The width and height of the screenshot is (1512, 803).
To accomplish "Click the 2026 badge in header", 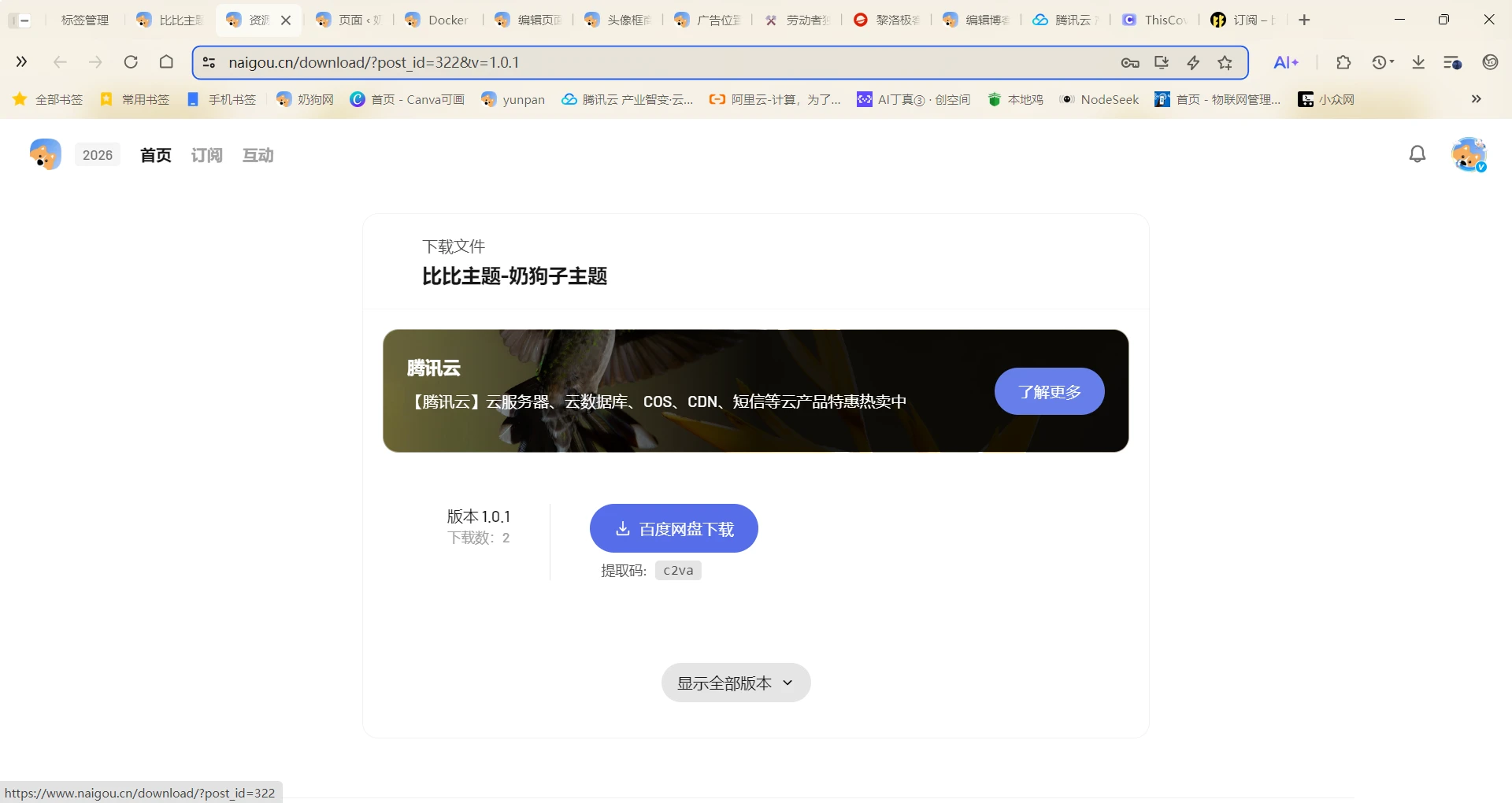I will [x=98, y=155].
